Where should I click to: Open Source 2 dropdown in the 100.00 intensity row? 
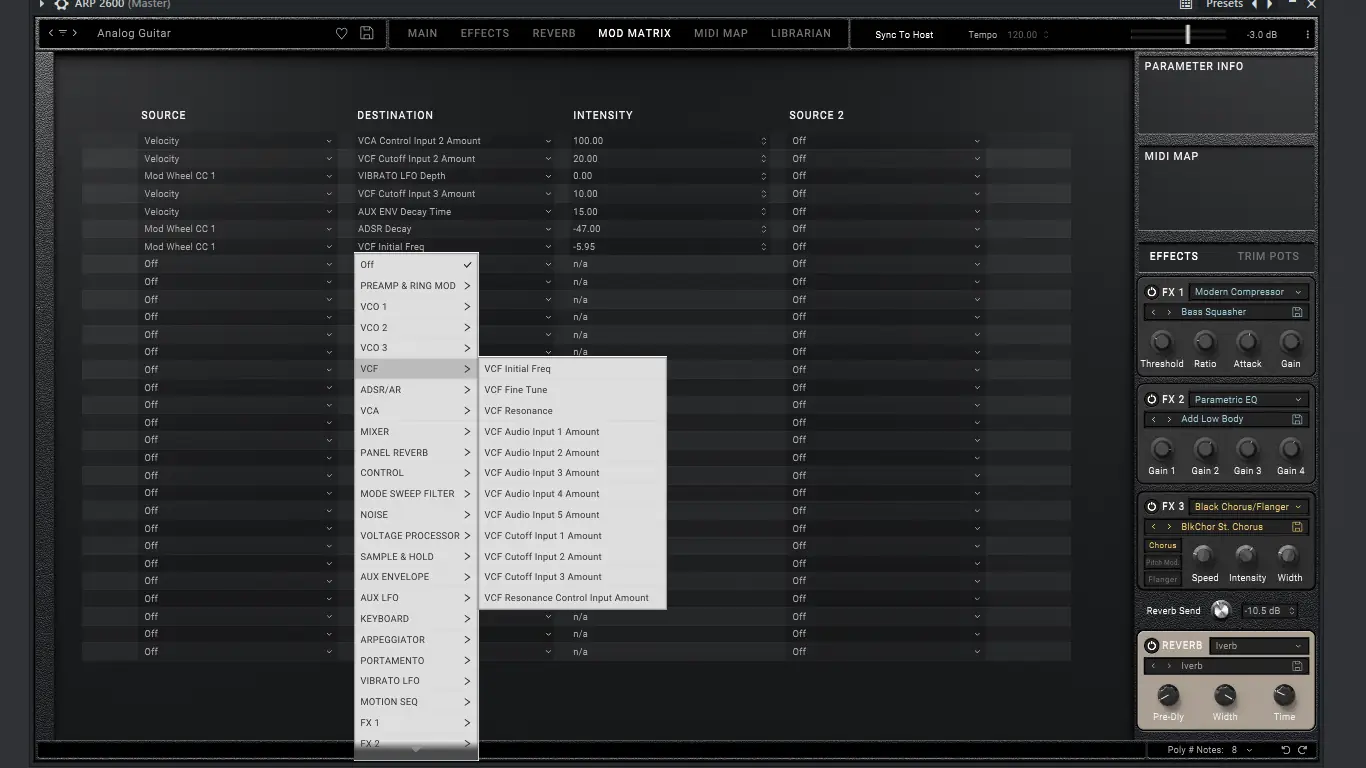point(886,141)
